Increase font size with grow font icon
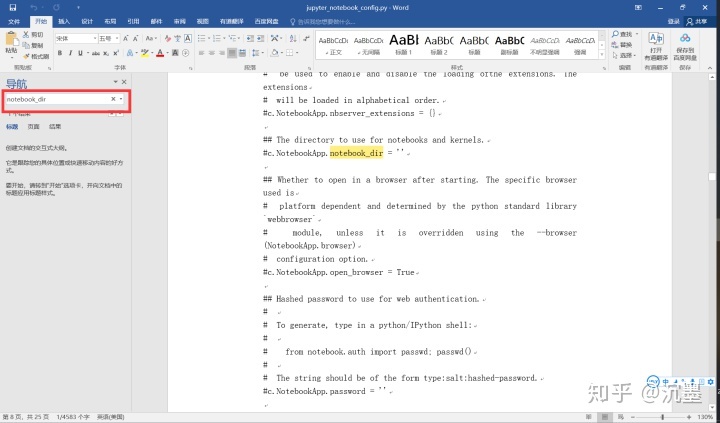 (x=125, y=39)
